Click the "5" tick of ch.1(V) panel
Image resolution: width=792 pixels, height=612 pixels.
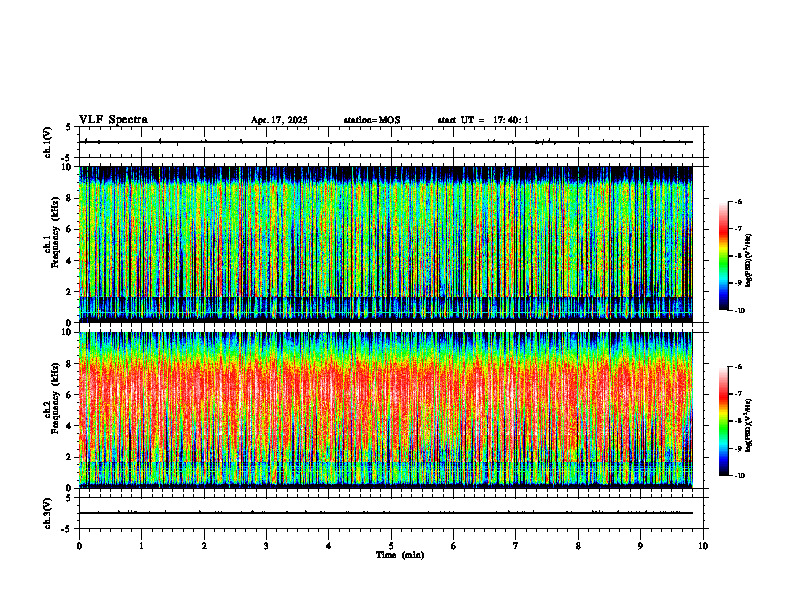point(68,127)
